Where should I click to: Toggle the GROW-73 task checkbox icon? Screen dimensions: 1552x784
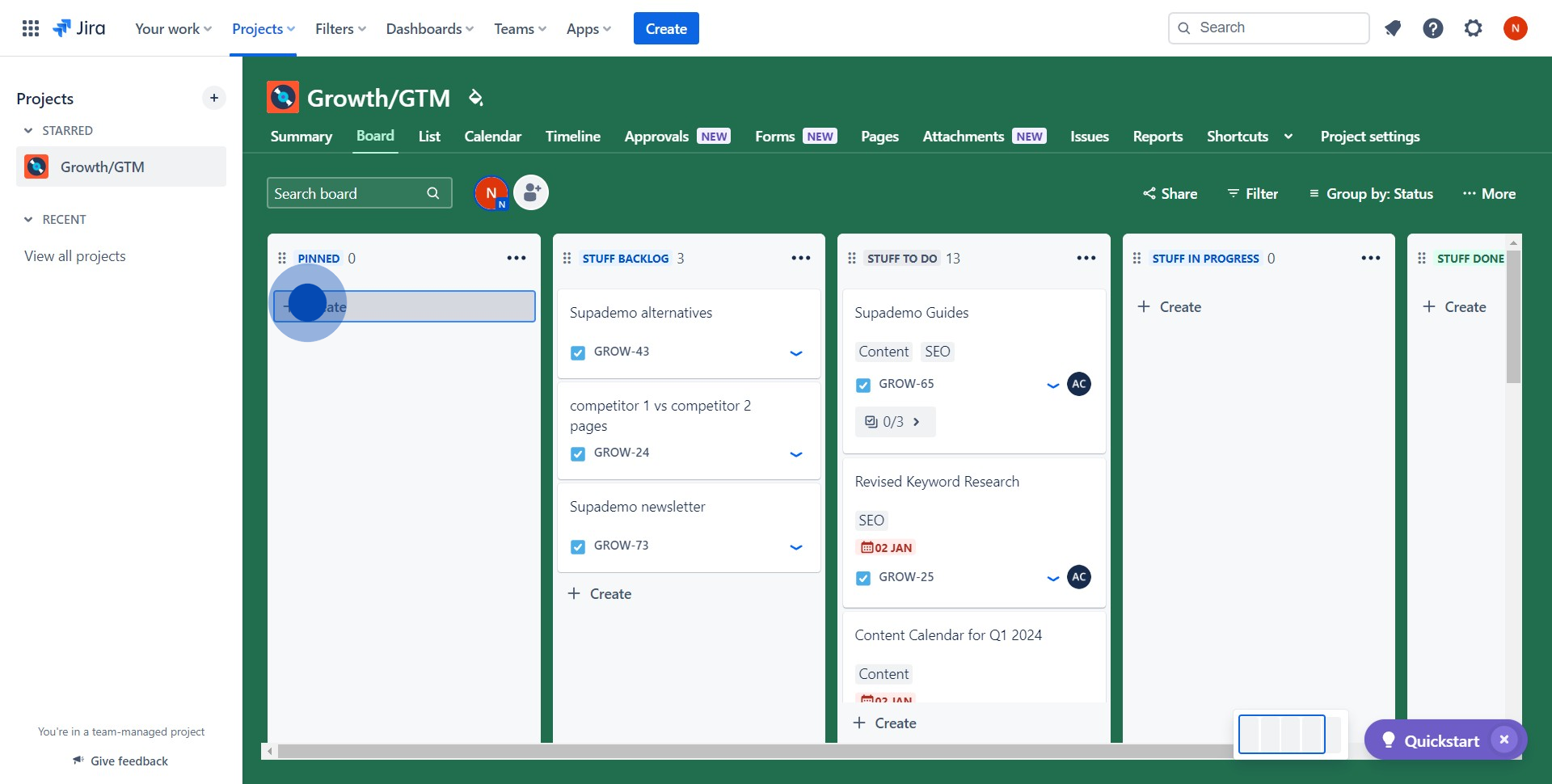[578, 546]
